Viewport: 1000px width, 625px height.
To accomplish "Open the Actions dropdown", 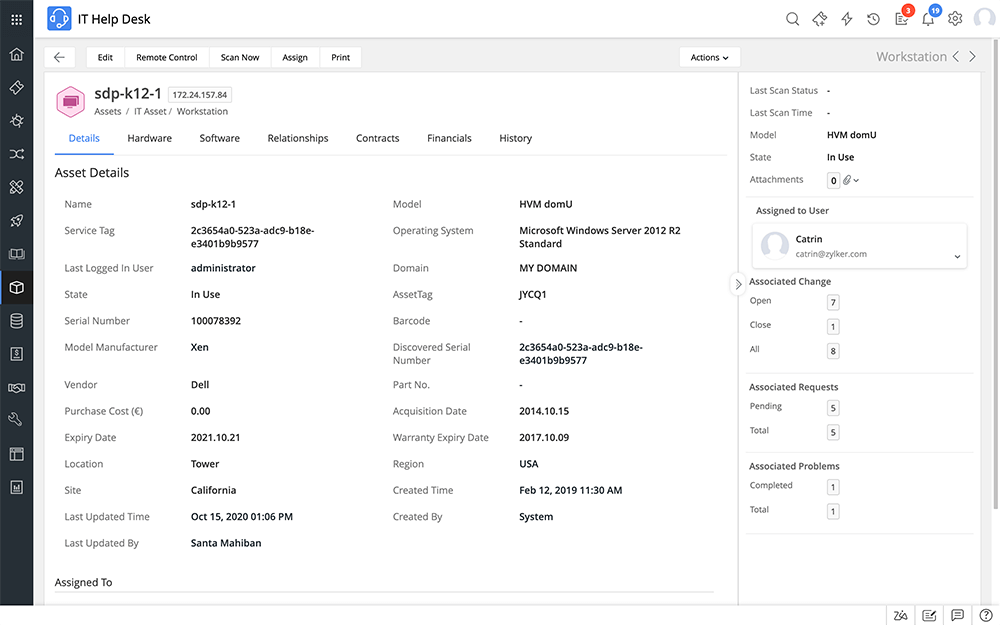I will pyautogui.click(x=709, y=57).
